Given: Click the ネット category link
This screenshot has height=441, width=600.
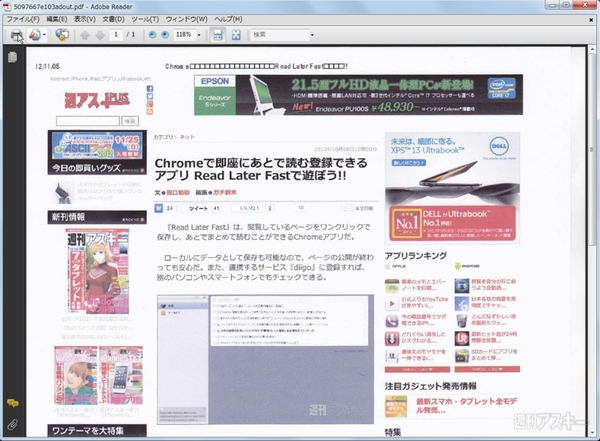Looking at the screenshot, I should pos(187,137).
